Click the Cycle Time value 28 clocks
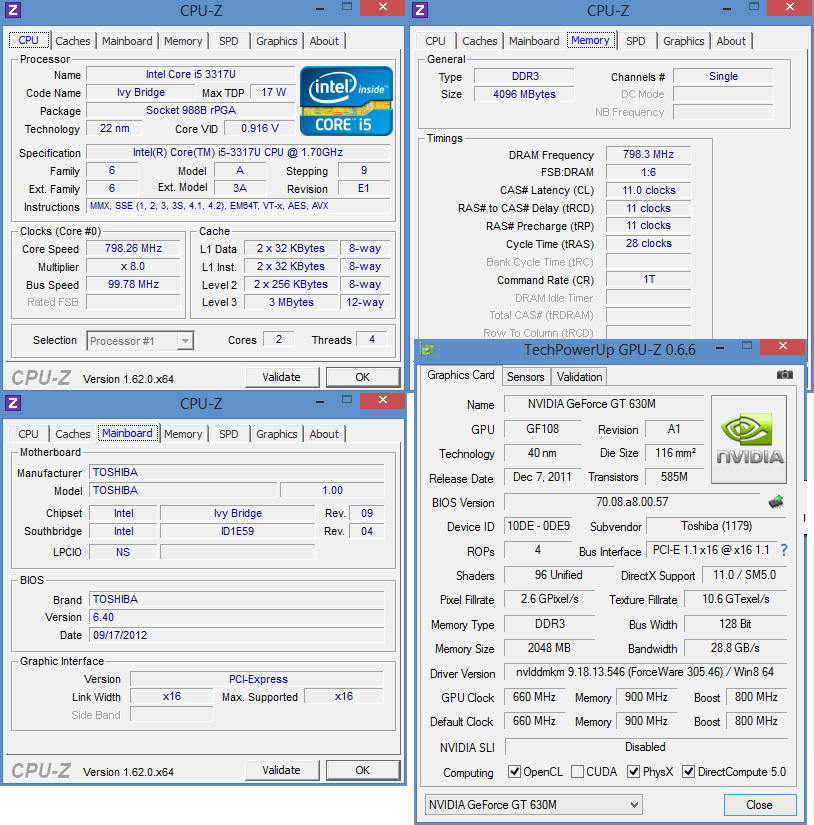 coord(648,244)
